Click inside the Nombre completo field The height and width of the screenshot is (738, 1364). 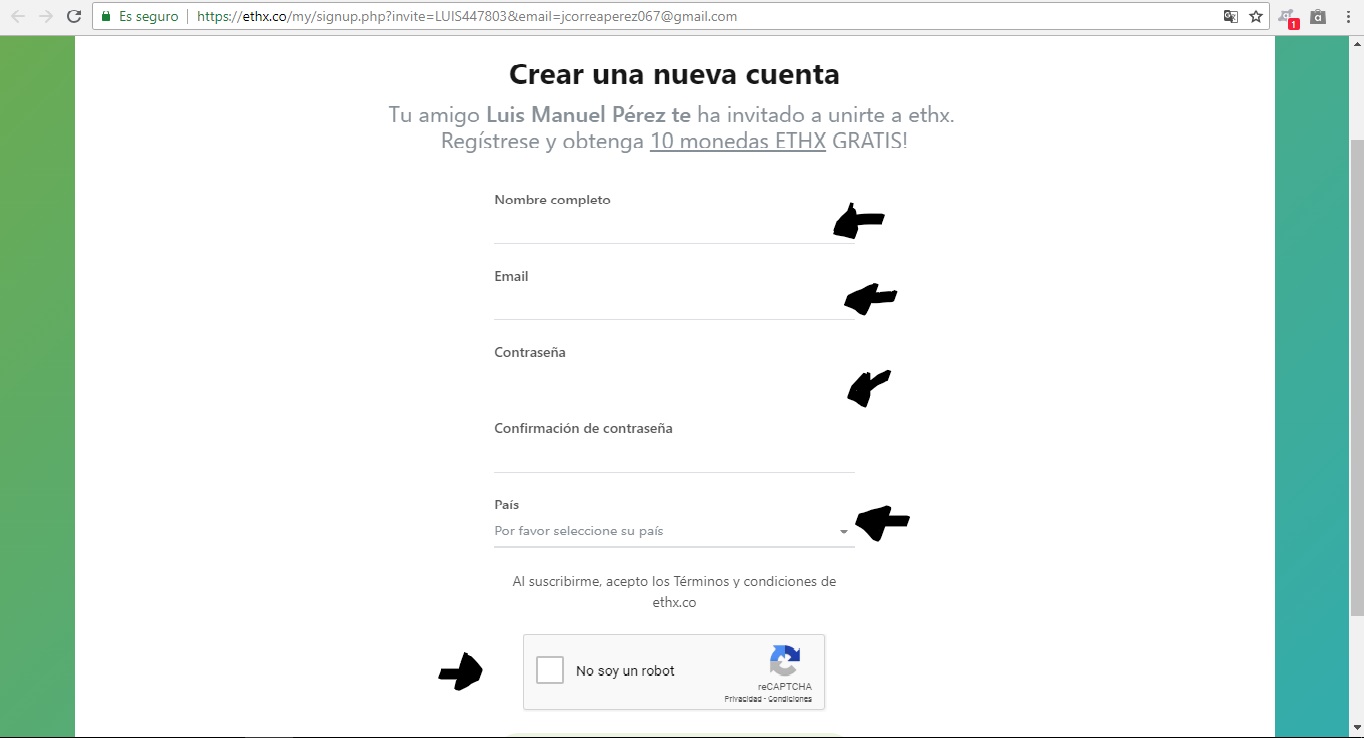pyautogui.click(x=674, y=227)
